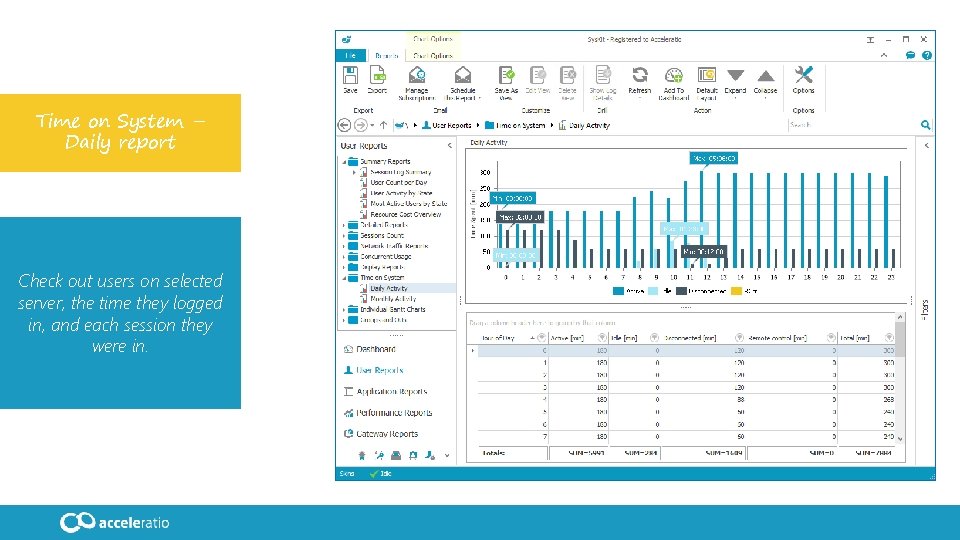Select Daily Activity report
The width and height of the screenshot is (960, 540).
tap(388, 288)
